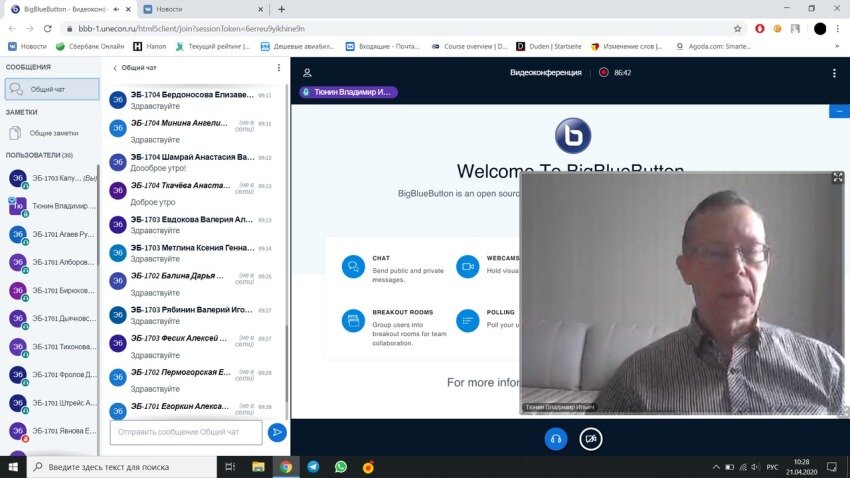Leave audio via headphones button
Screen dimensions: 850x478
pos(556,439)
